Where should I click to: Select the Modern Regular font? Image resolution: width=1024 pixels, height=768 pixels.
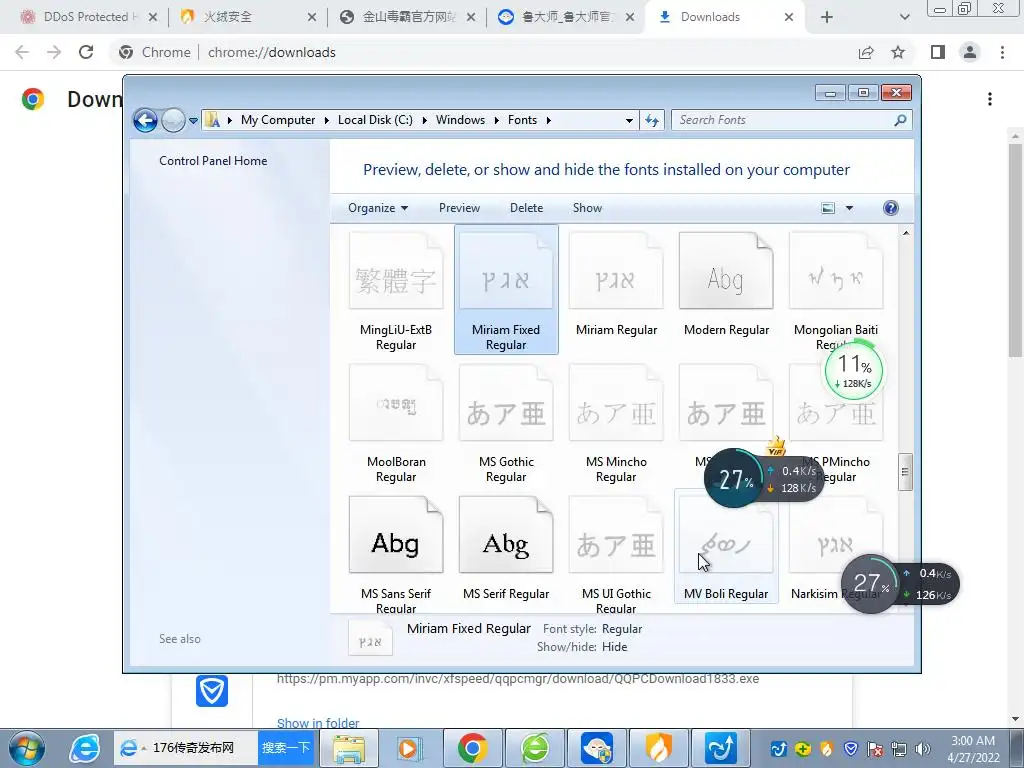tap(726, 284)
